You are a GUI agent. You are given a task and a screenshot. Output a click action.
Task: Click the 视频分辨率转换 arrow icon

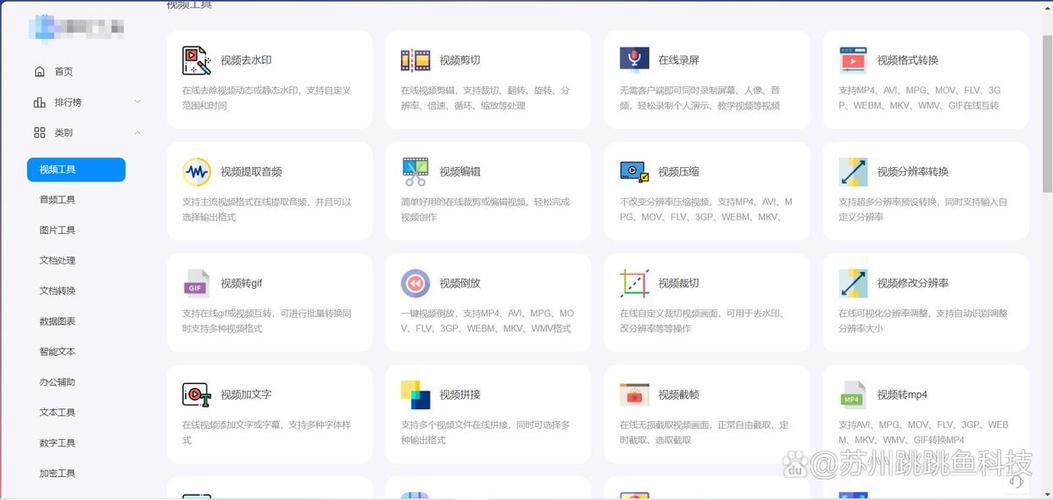(853, 172)
